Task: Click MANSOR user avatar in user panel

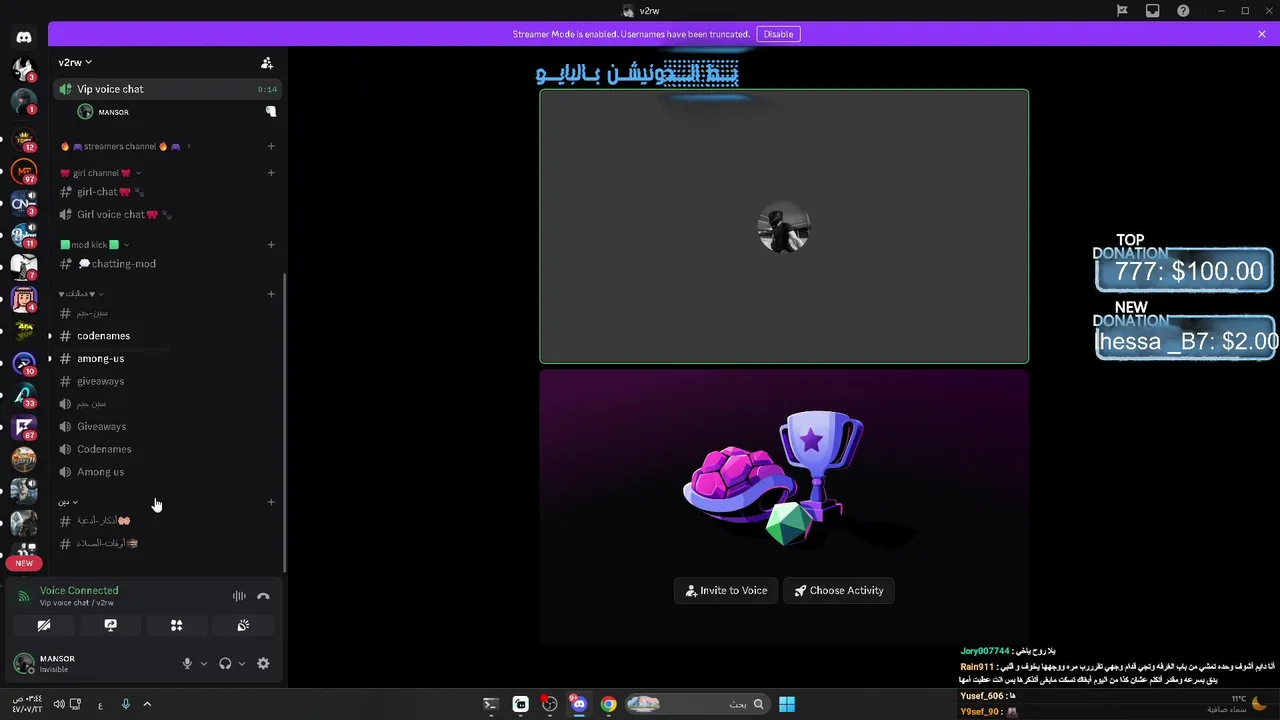Action: click(x=24, y=663)
